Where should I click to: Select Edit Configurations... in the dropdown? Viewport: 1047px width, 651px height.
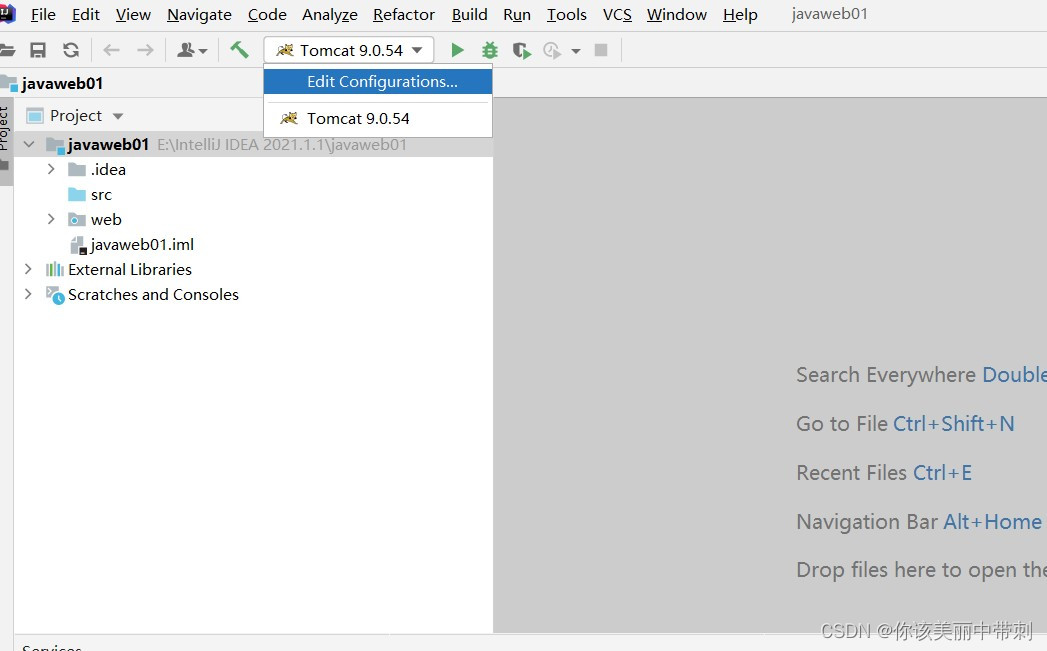click(378, 81)
